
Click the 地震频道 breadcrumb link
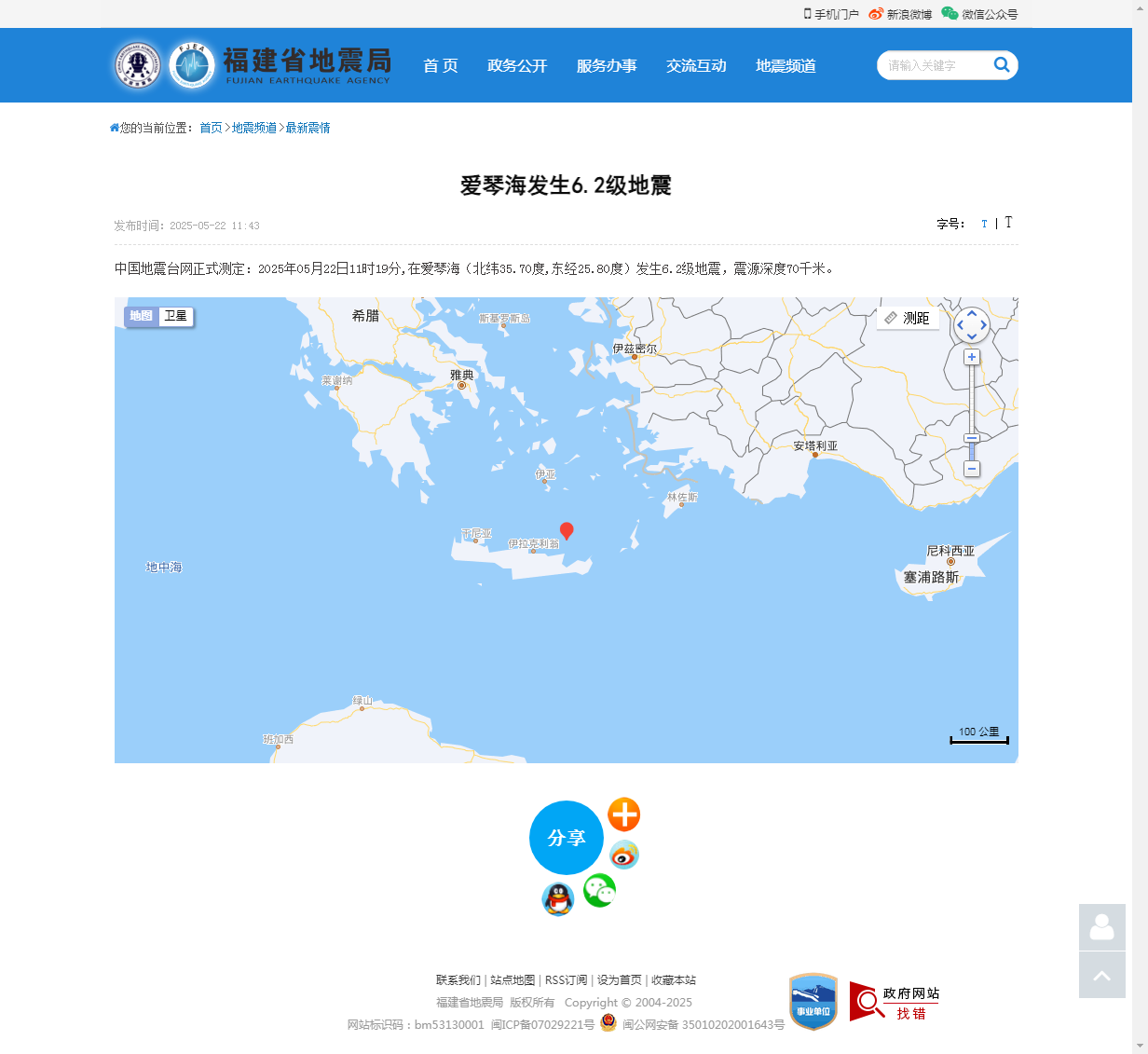(254, 128)
